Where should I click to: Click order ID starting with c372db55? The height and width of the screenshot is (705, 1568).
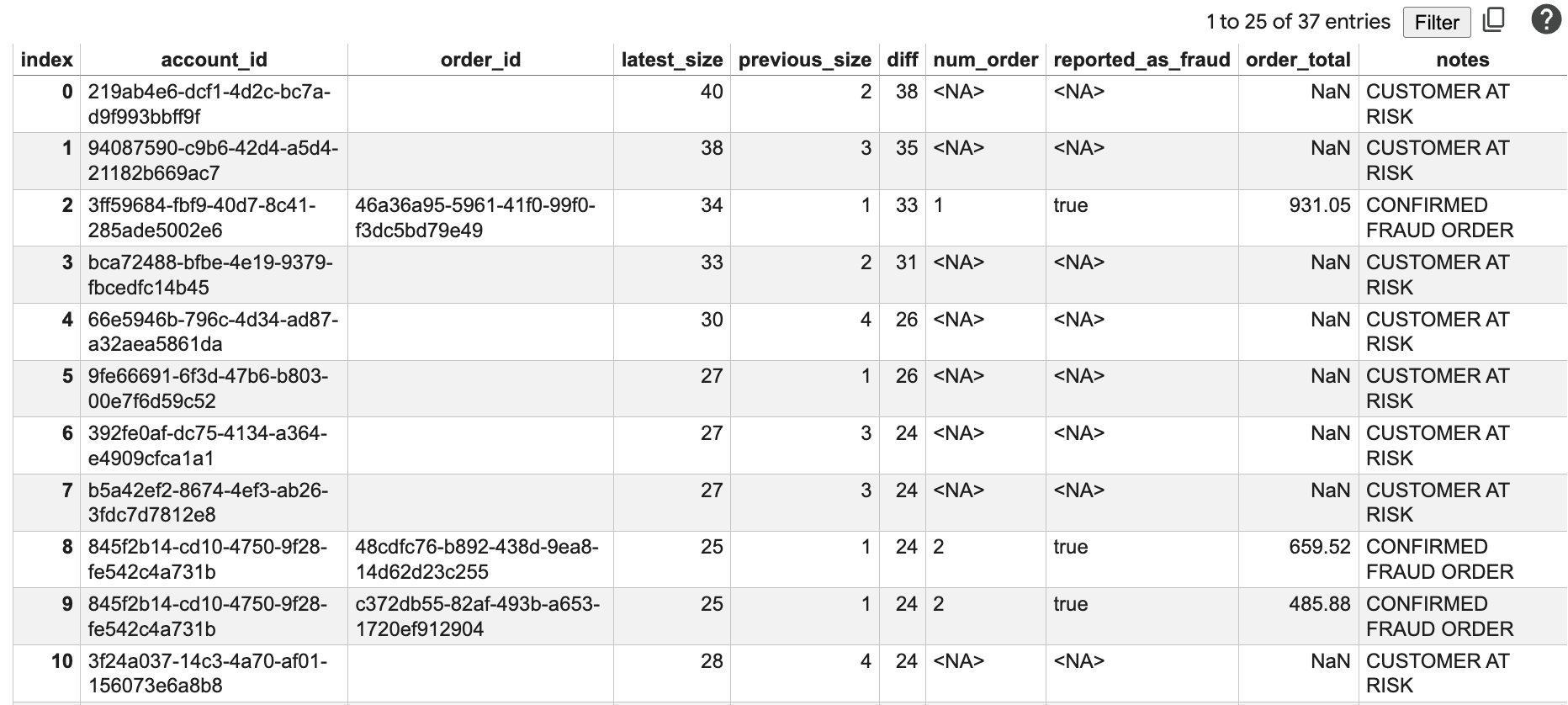[x=477, y=617]
